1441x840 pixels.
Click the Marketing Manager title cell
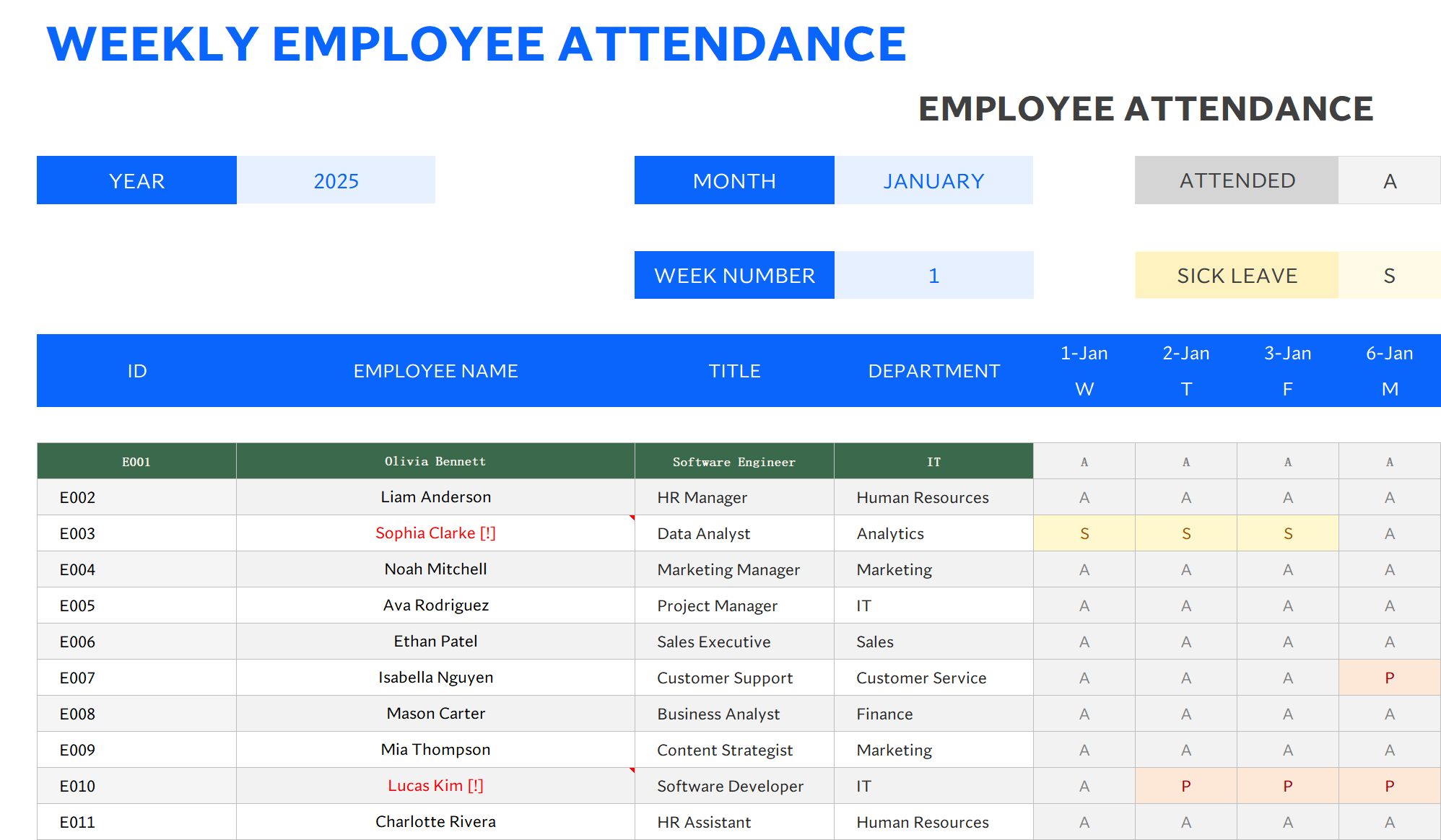click(734, 569)
